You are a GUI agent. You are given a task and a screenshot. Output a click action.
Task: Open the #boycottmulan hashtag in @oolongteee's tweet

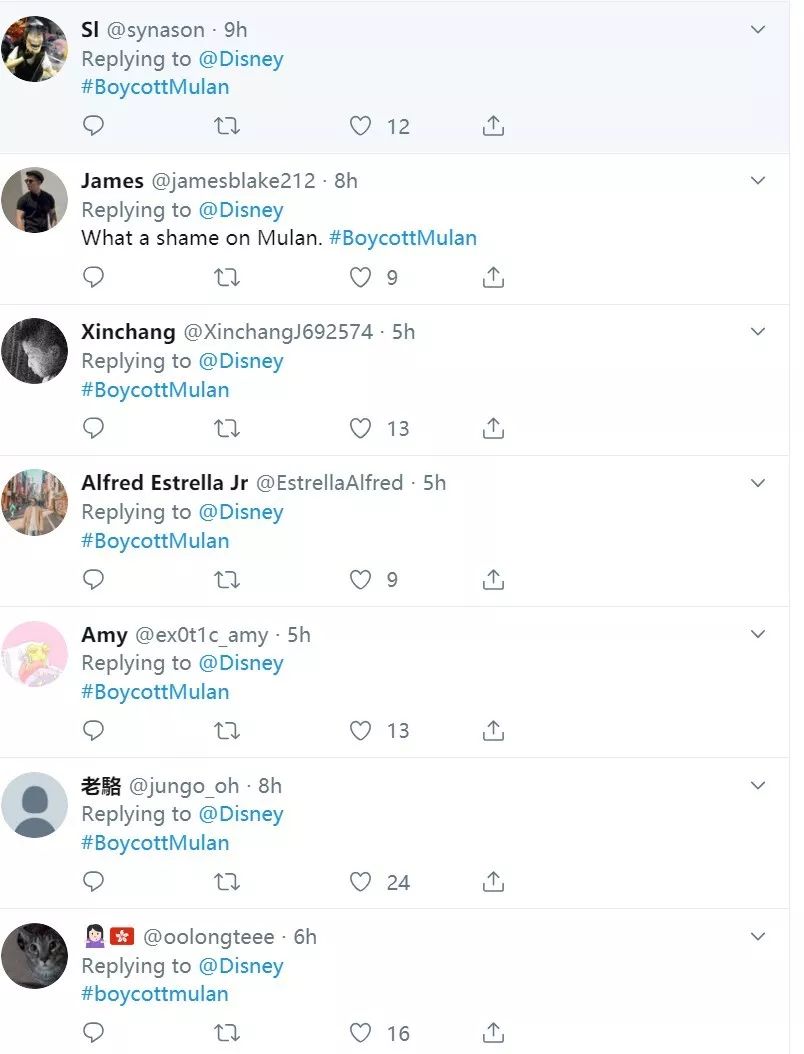point(155,994)
